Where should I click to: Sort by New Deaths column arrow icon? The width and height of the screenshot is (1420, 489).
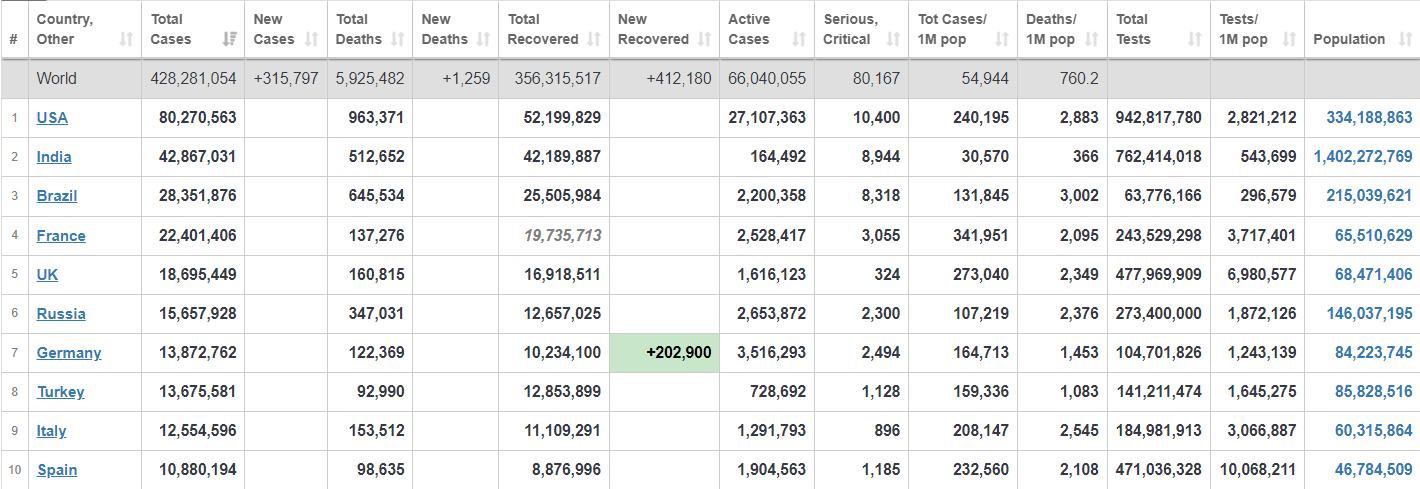(x=484, y=39)
